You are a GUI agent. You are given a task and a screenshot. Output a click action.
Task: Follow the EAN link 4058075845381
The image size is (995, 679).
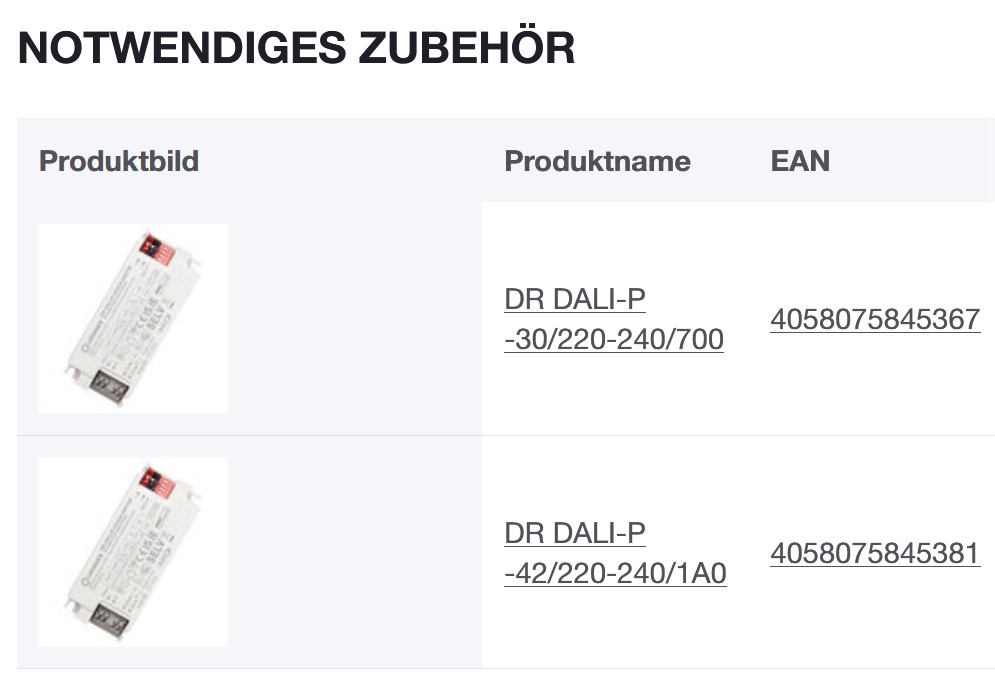[x=875, y=553]
